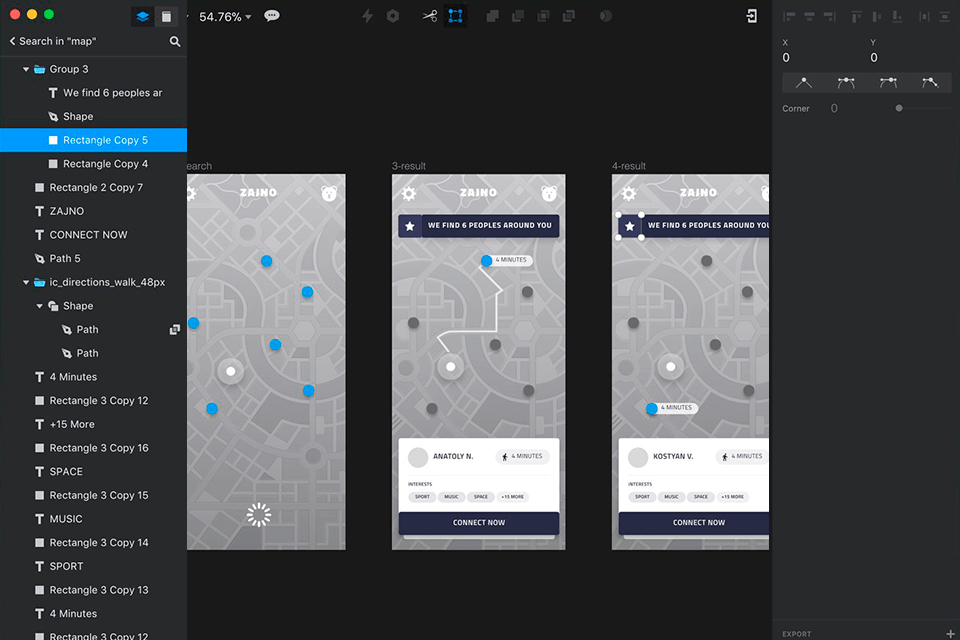
Task: Click CONNECT NOW button in 4-result artboard
Action: tap(694, 523)
